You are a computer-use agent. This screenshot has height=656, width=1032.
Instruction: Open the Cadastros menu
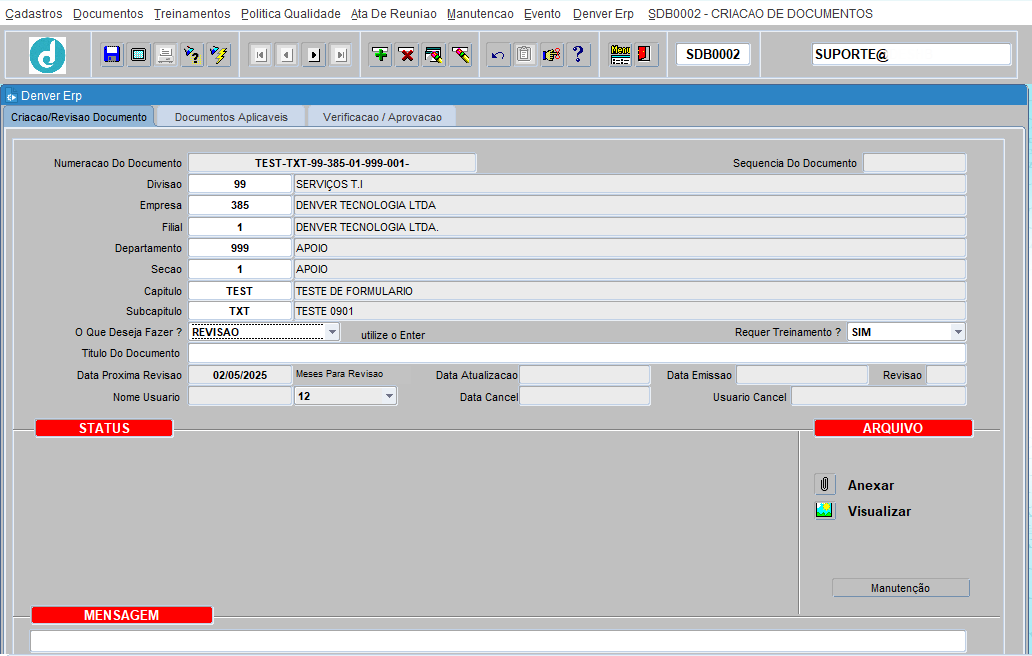pos(34,14)
